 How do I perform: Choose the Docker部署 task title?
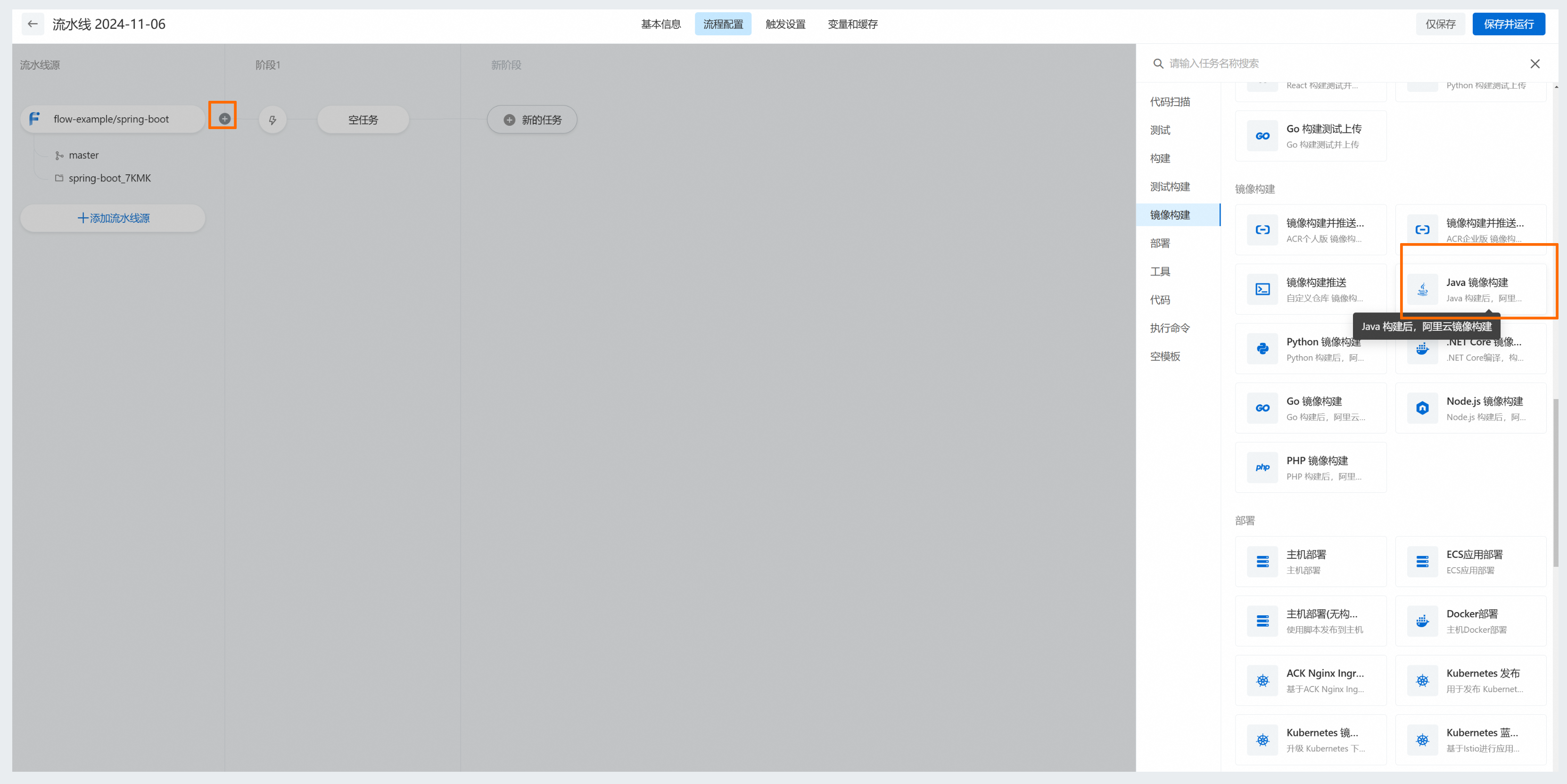tap(1472, 614)
